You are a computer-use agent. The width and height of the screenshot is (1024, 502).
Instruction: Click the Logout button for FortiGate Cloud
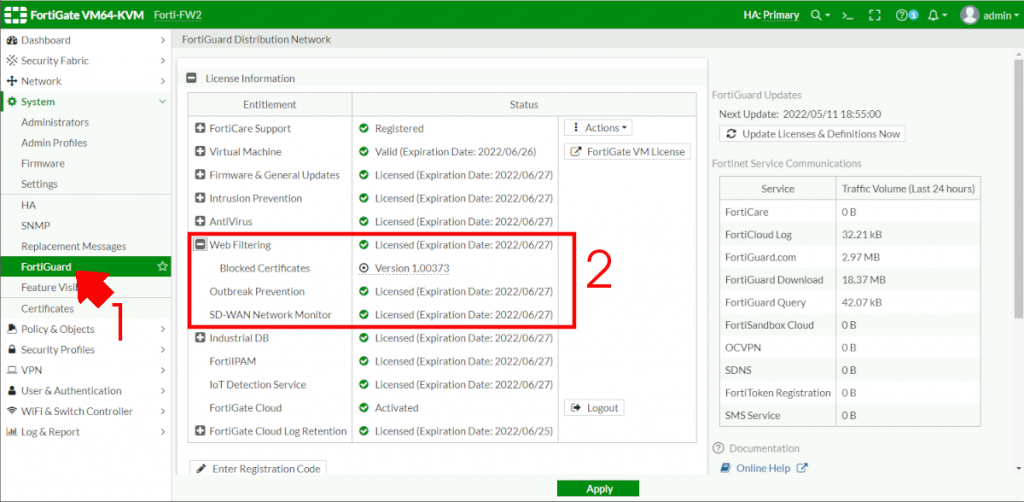point(594,408)
